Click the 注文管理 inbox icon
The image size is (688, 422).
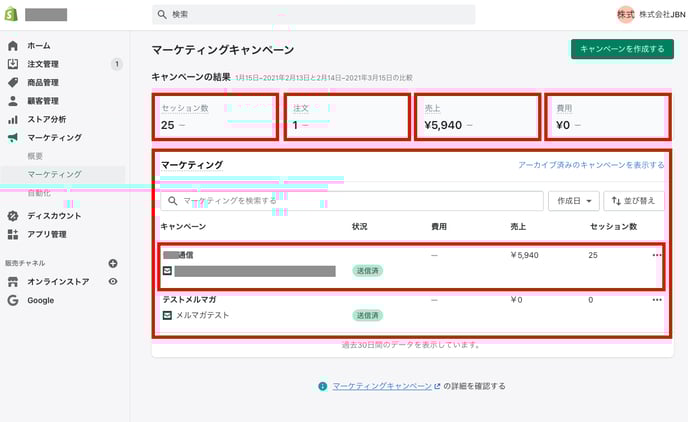coord(13,64)
